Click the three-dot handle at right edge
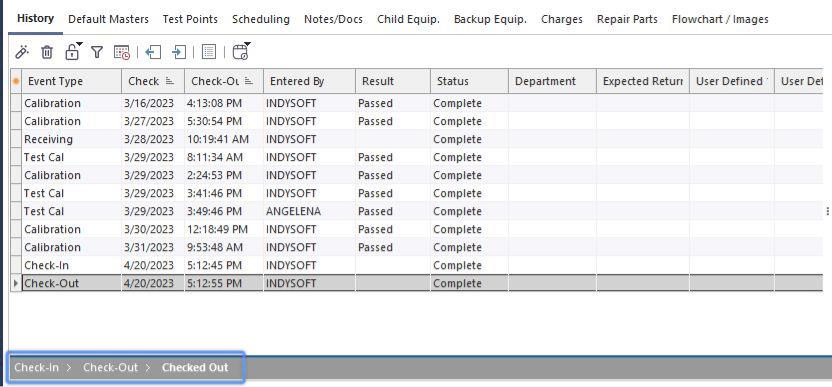 (x=828, y=211)
